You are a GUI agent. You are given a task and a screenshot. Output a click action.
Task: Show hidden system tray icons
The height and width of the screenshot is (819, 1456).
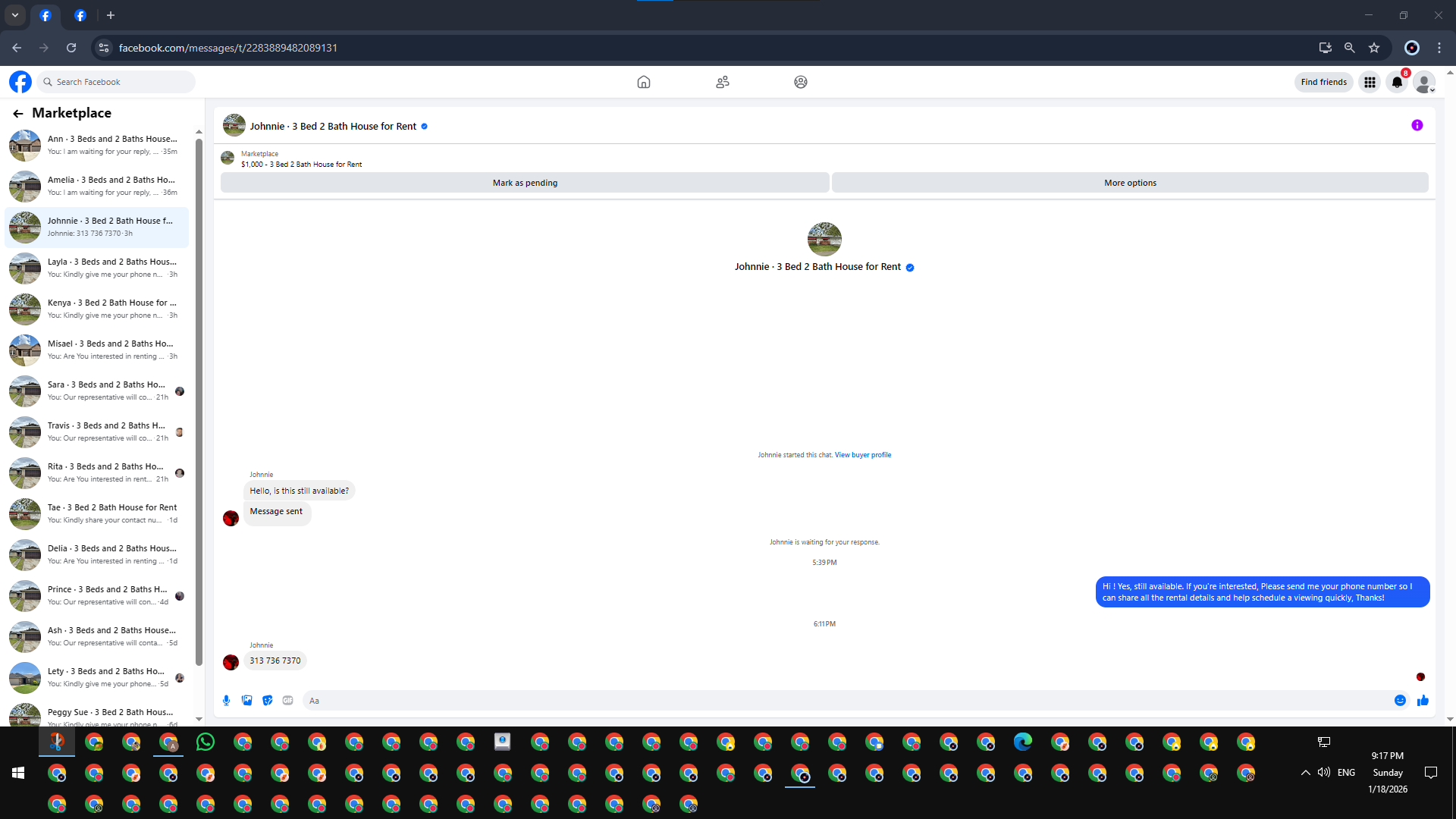(x=1305, y=773)
